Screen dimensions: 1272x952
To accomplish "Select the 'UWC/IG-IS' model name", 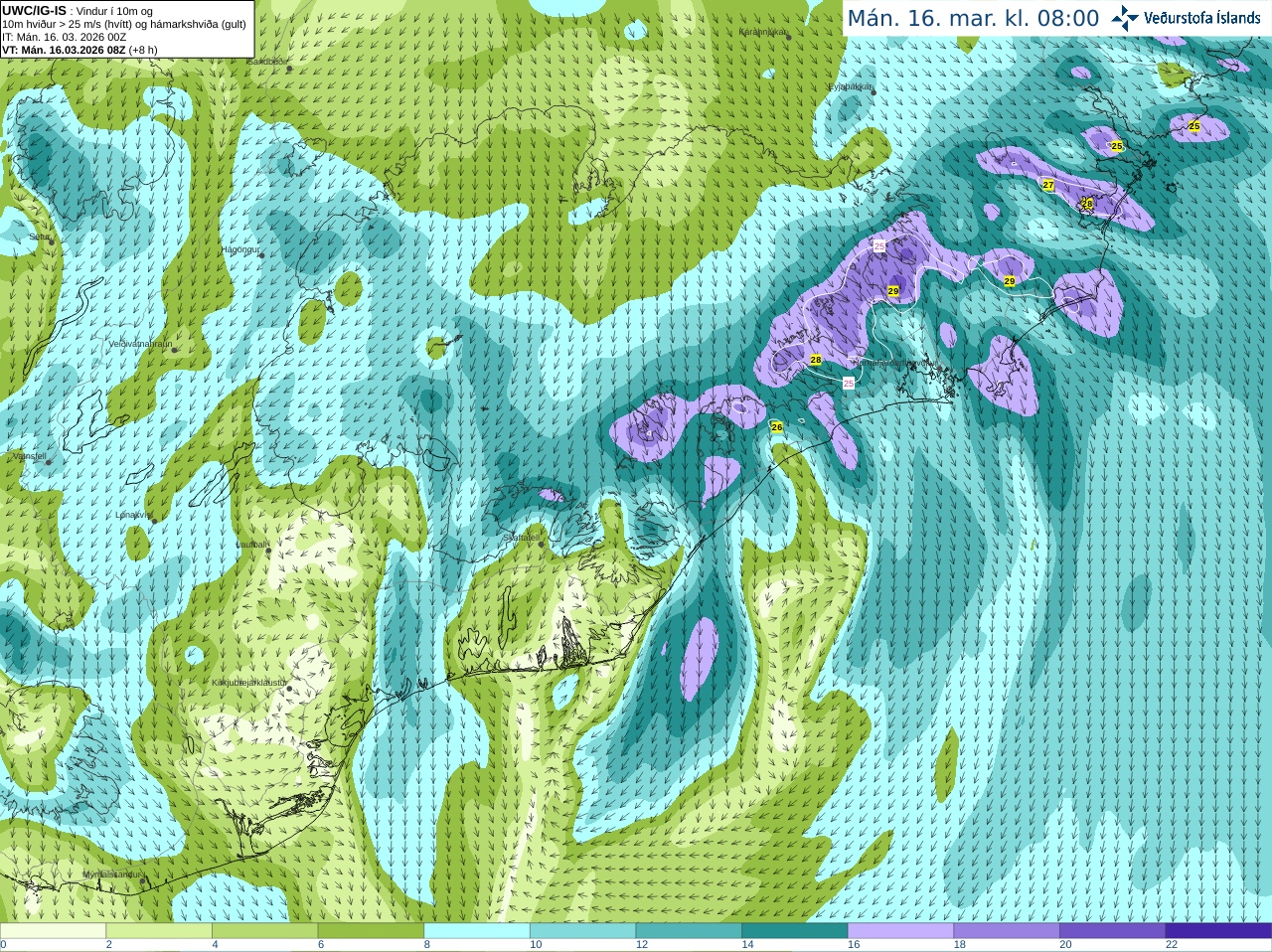I will [x=34, y=11].
